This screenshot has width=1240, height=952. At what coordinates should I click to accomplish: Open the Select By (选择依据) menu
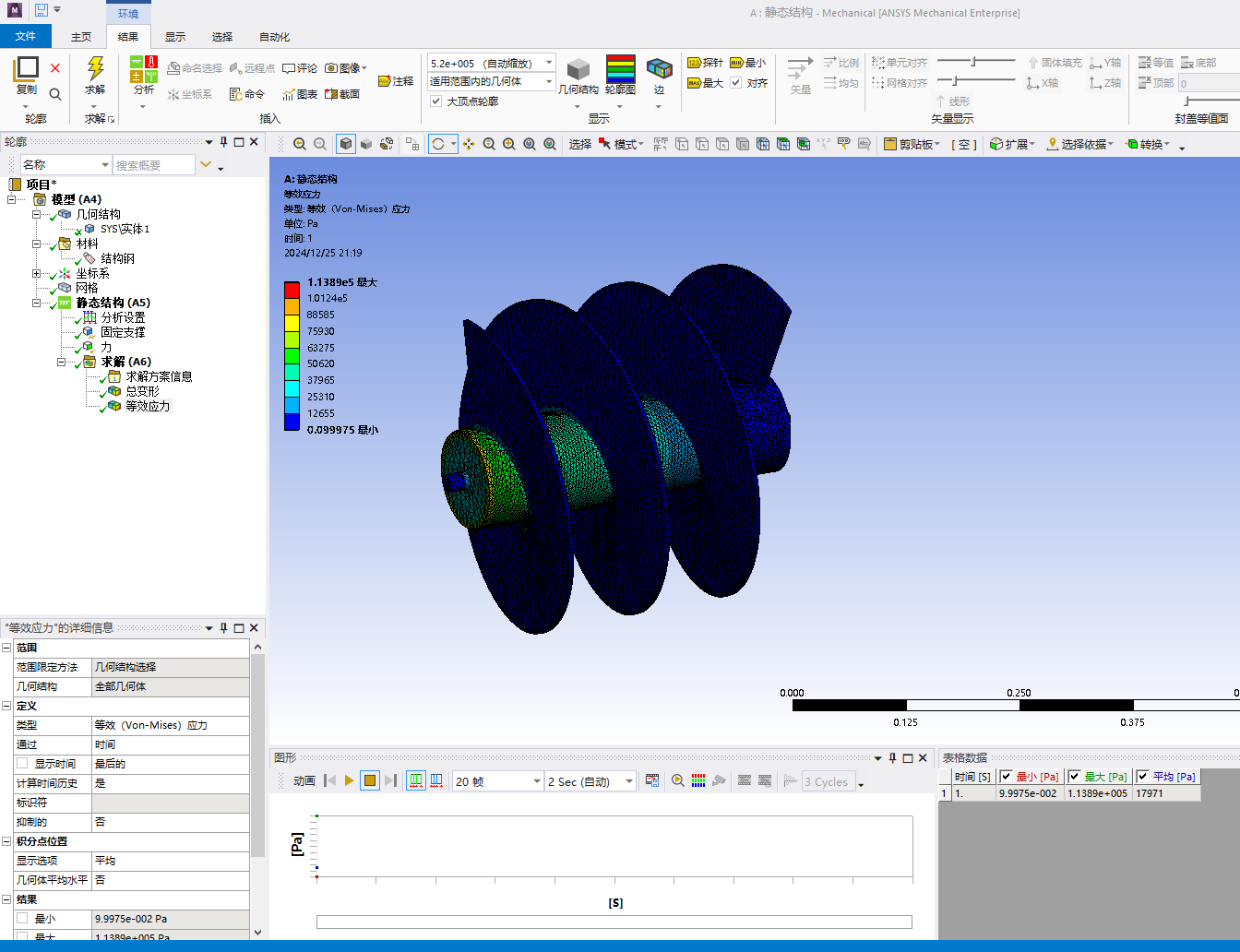click(1080, 144)
